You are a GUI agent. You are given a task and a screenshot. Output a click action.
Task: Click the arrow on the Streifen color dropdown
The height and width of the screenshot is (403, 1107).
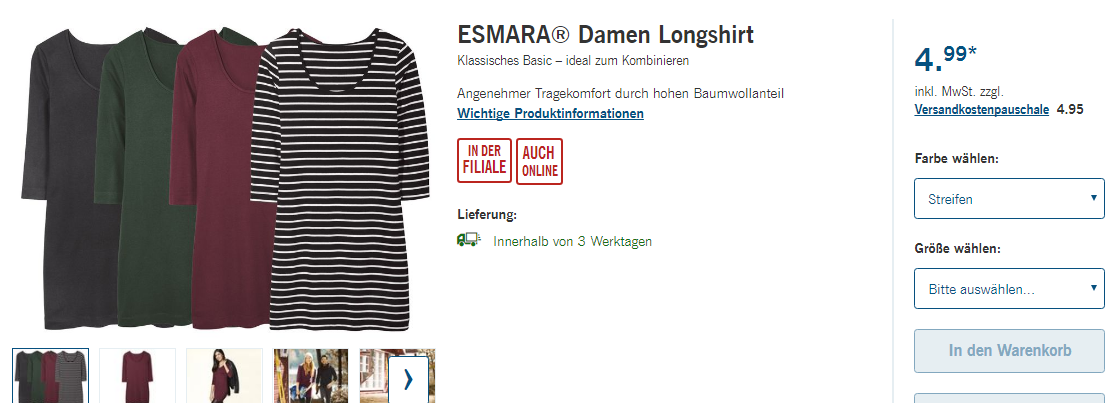coord(1093,198)
